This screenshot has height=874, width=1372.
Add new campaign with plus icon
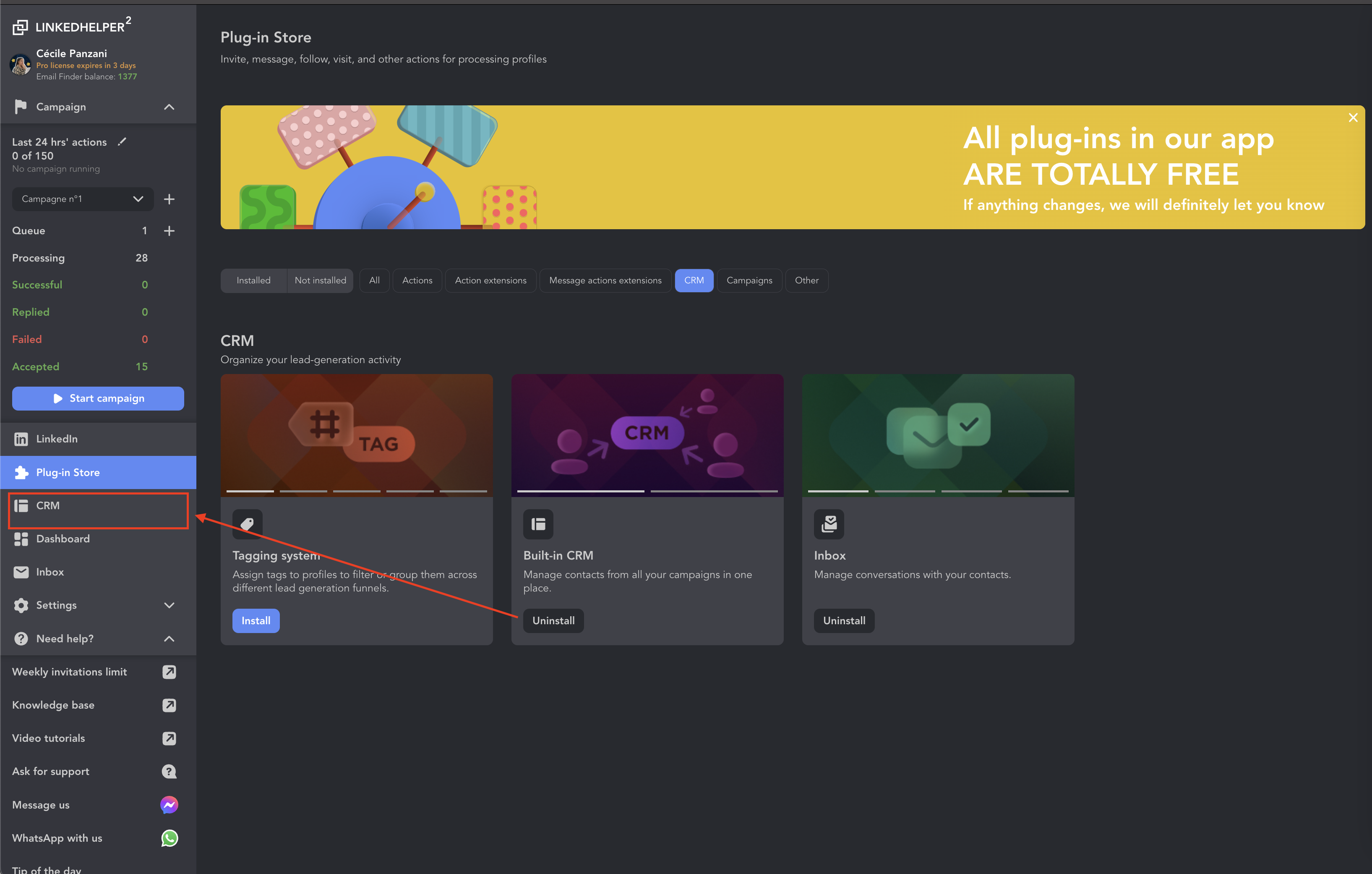click(x=169, y=199)
